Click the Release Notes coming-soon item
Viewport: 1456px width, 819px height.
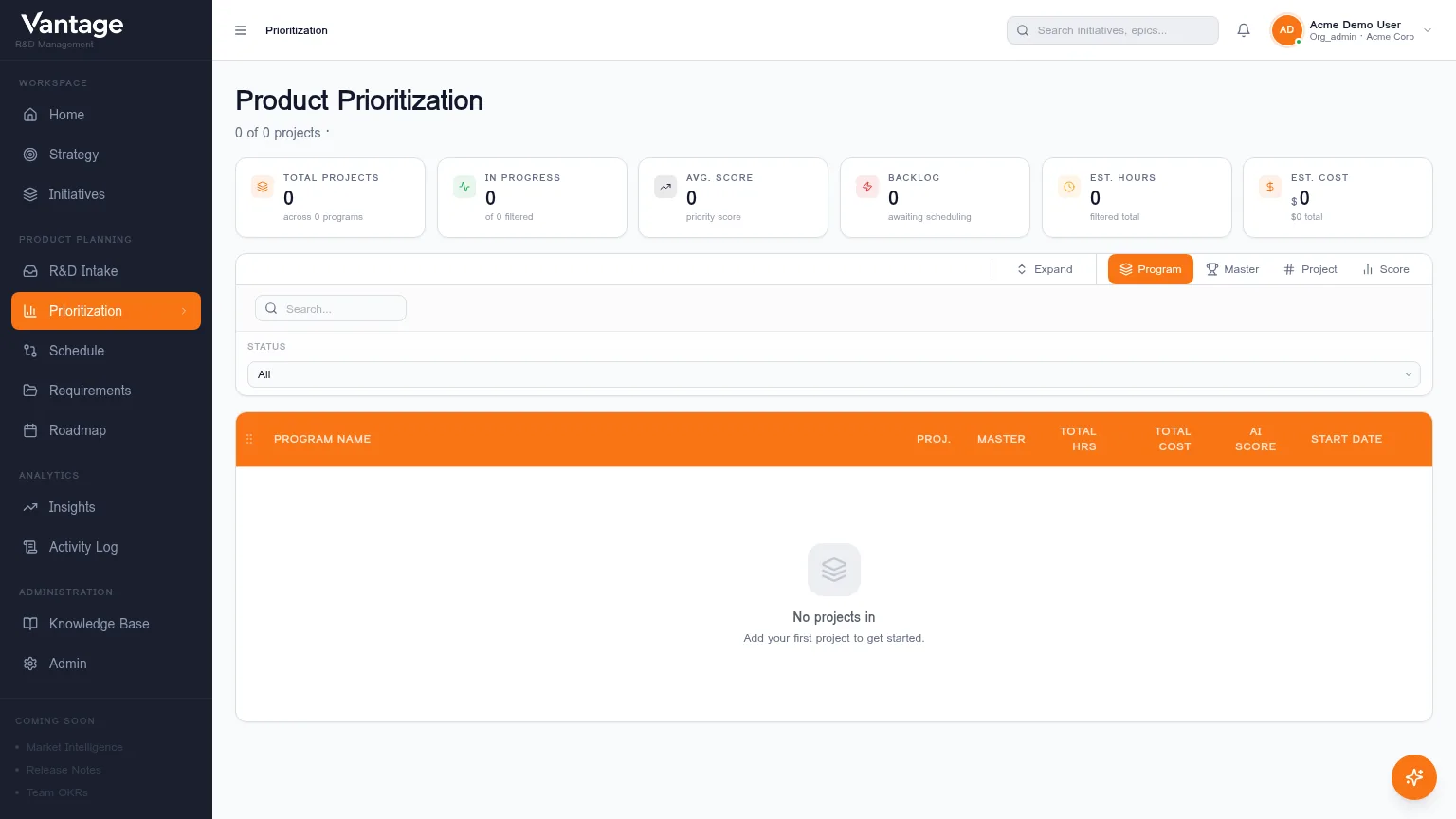point(64,770)
